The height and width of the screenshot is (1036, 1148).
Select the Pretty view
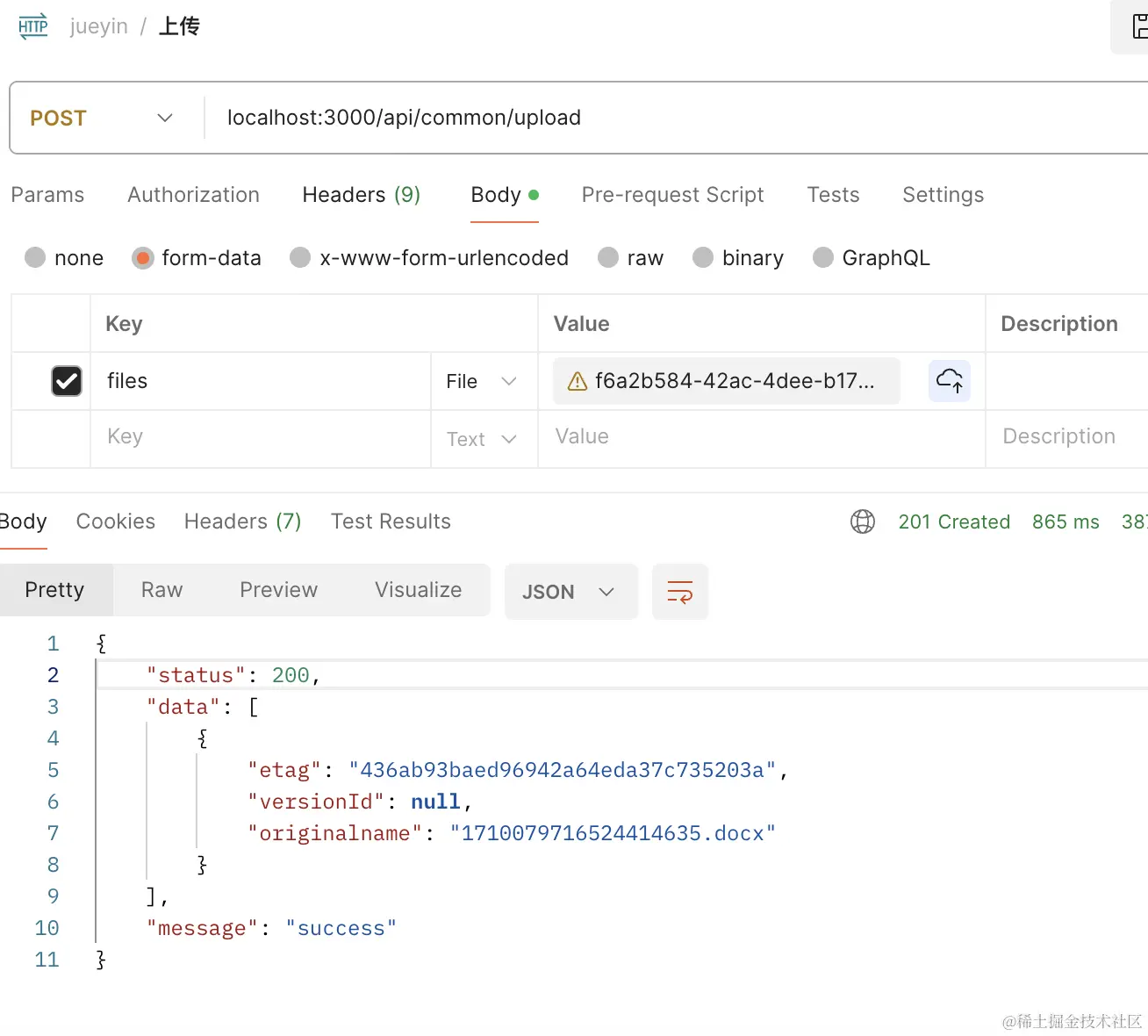click(x=54, y=590)
